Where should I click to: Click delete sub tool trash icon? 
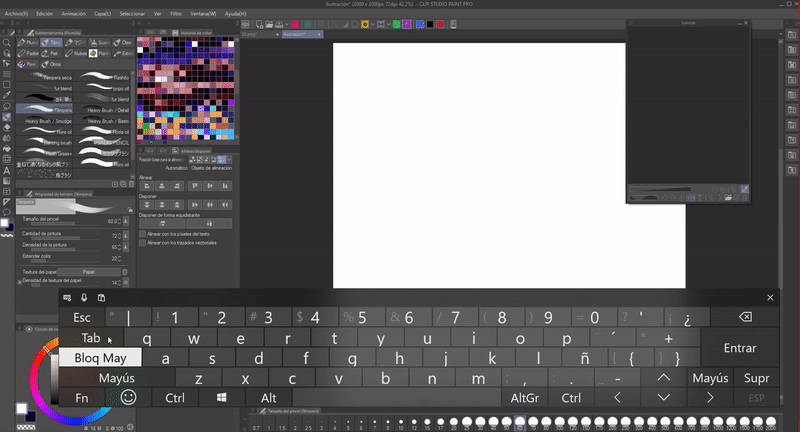pyautogui.click(x=131, y=184)
